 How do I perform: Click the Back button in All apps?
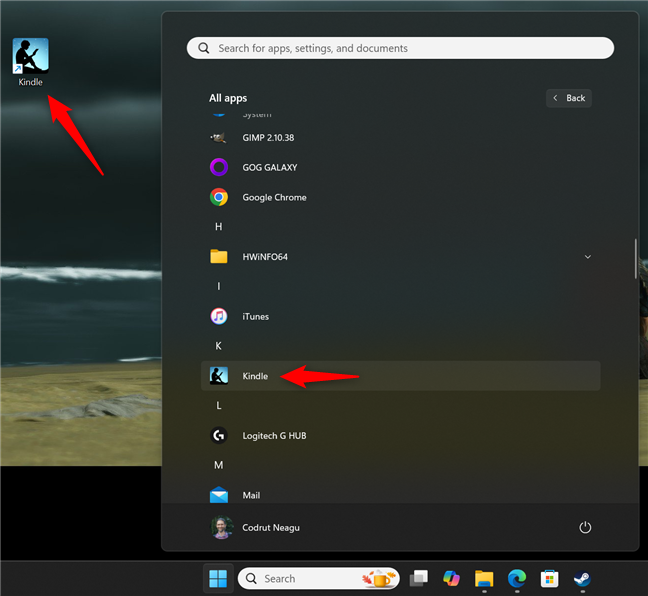tap(569, 98)
